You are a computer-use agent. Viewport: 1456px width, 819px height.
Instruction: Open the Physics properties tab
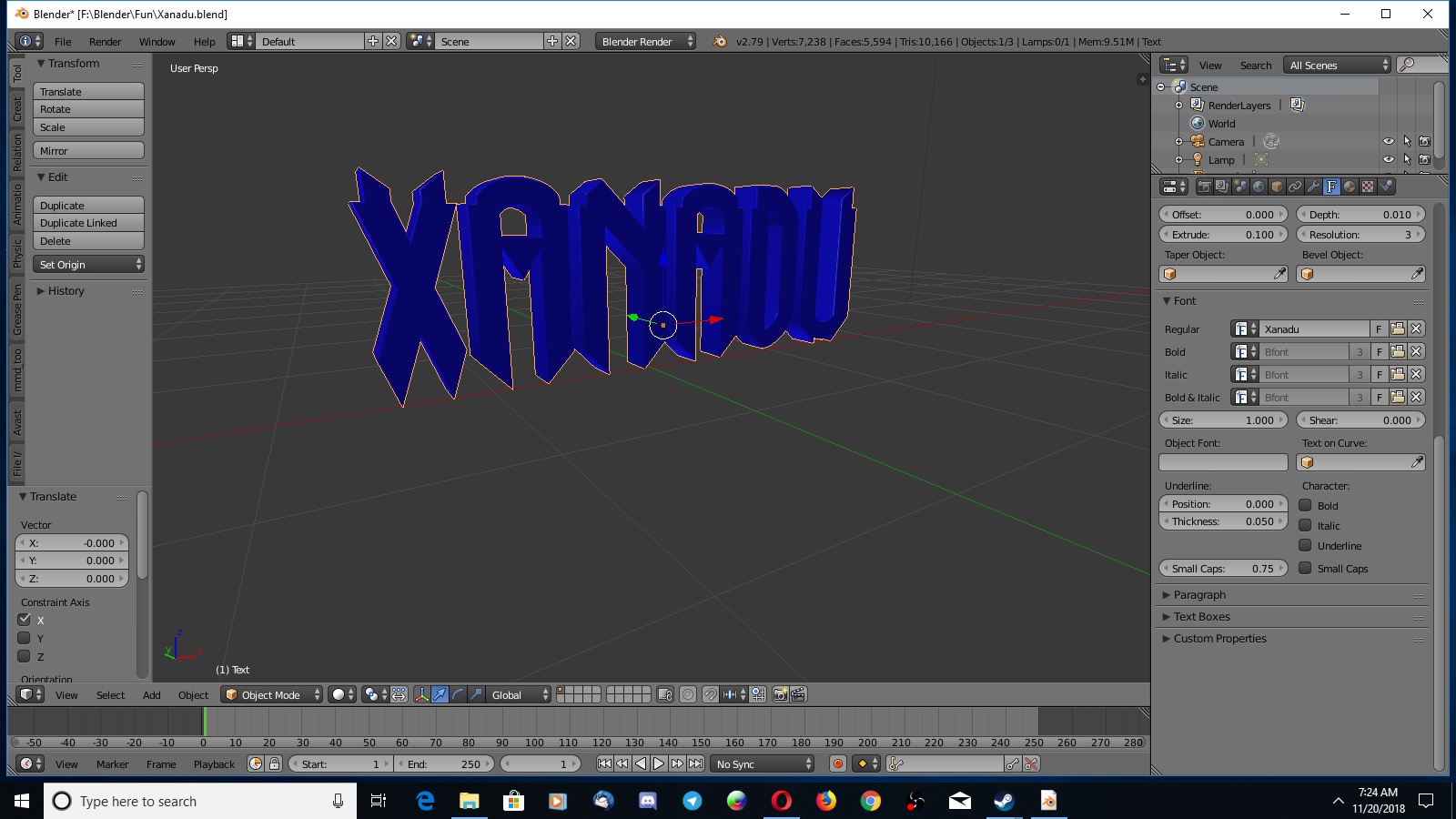[1386, 187]
